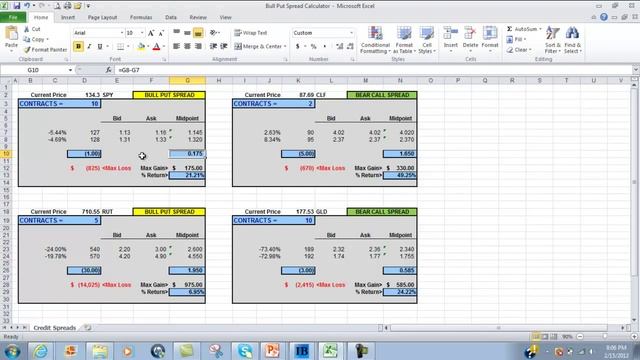Image resolution: width=640 pixels, height=360 pixels.
Task: Open the File tab
Action: [13, 18]
